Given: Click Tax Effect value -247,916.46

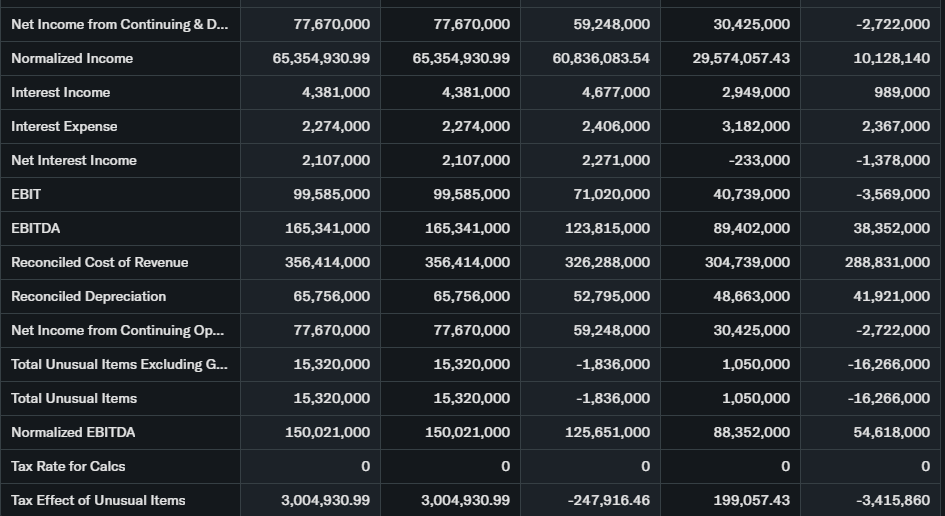Looking at the screenshot, I should (x=608, y=500).
